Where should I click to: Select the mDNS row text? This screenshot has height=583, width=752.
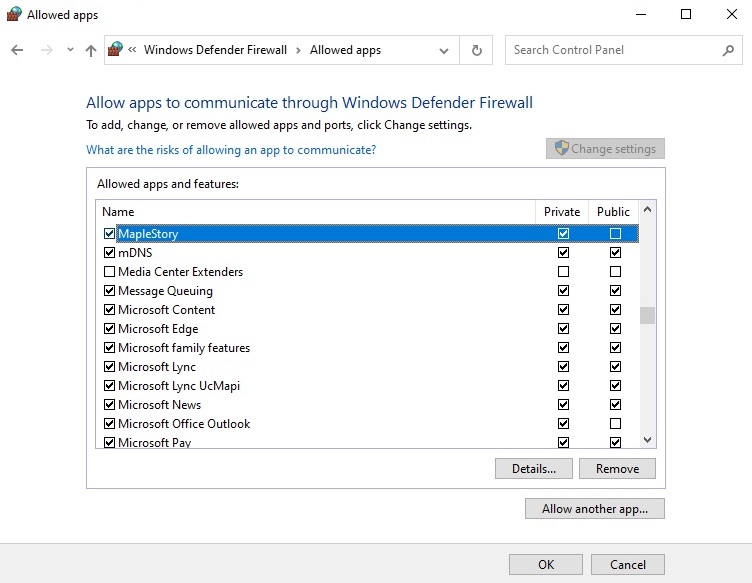point(135,253)
